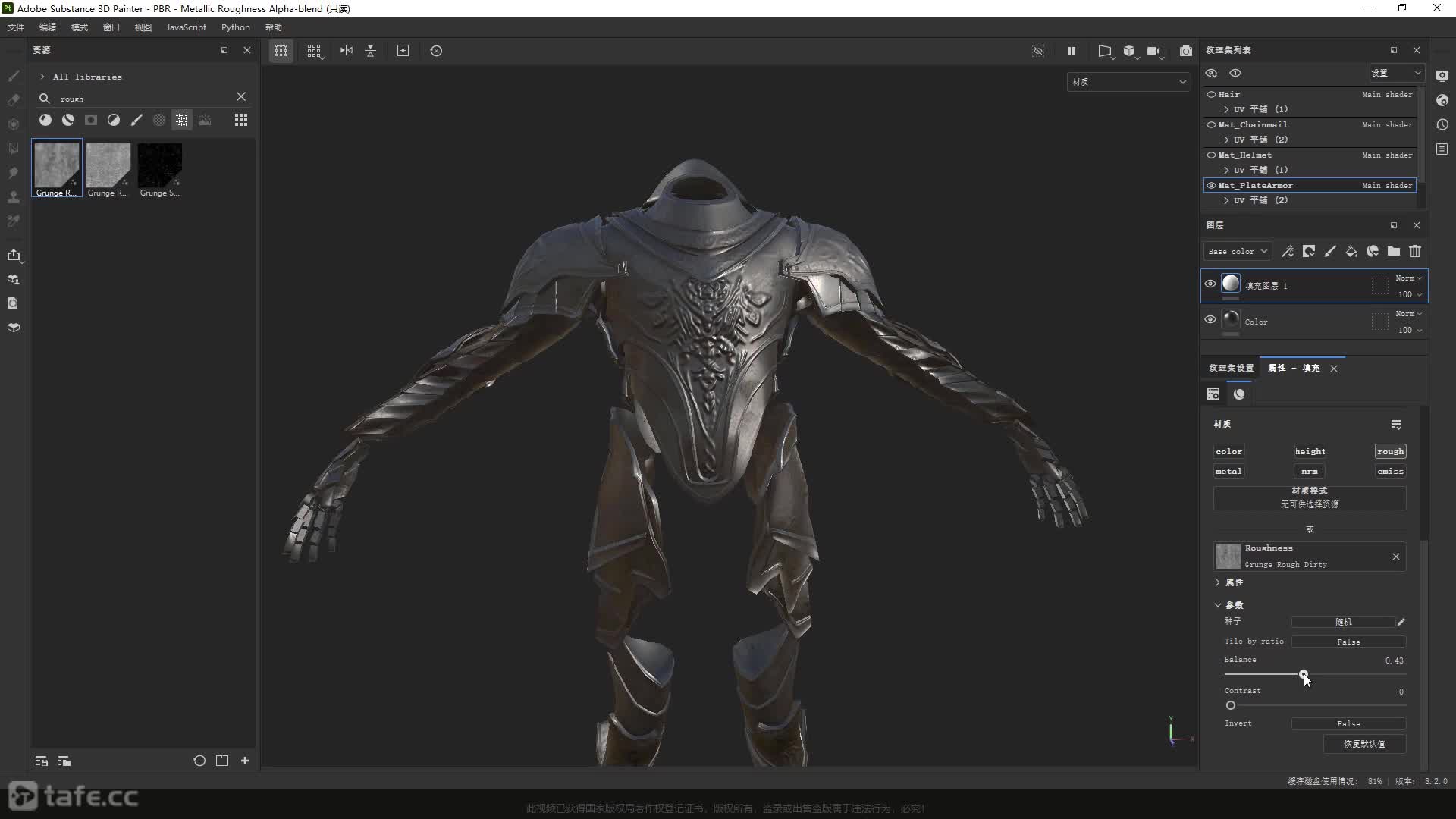Toggle visibility of 填充图层 1
The height and width of the screenshot is (819, 1456).
1210,284
